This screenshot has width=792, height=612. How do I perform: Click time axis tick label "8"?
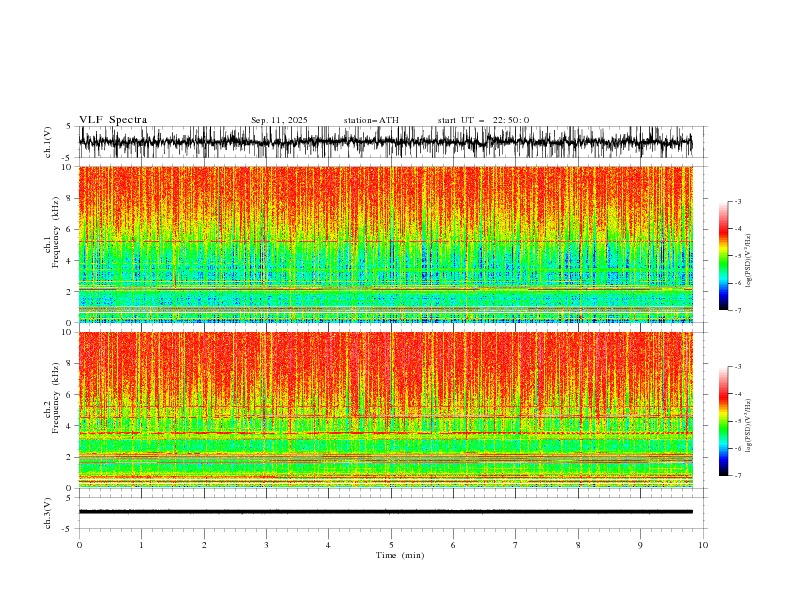pos(578,545)
